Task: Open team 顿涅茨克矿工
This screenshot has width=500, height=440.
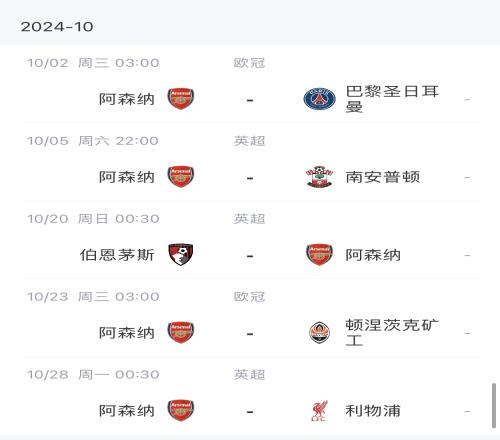Action: 392,333
